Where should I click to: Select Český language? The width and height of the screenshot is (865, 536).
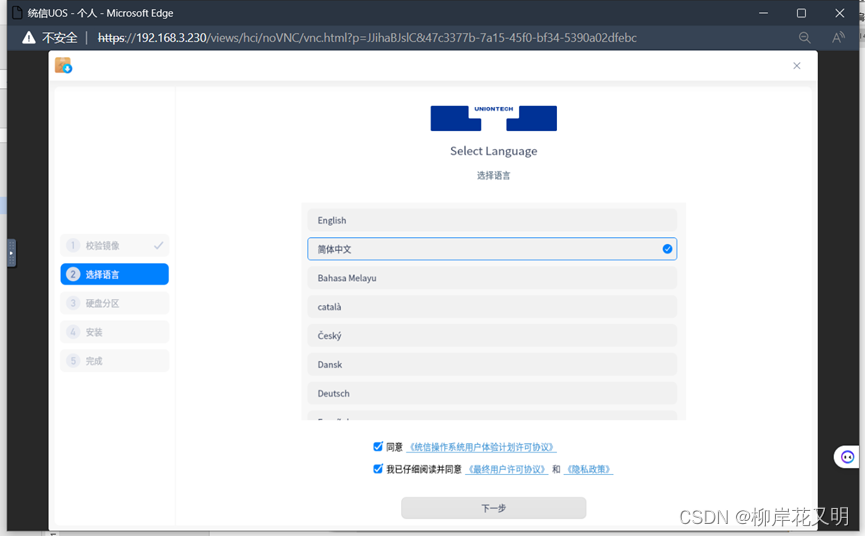[492, 335]
